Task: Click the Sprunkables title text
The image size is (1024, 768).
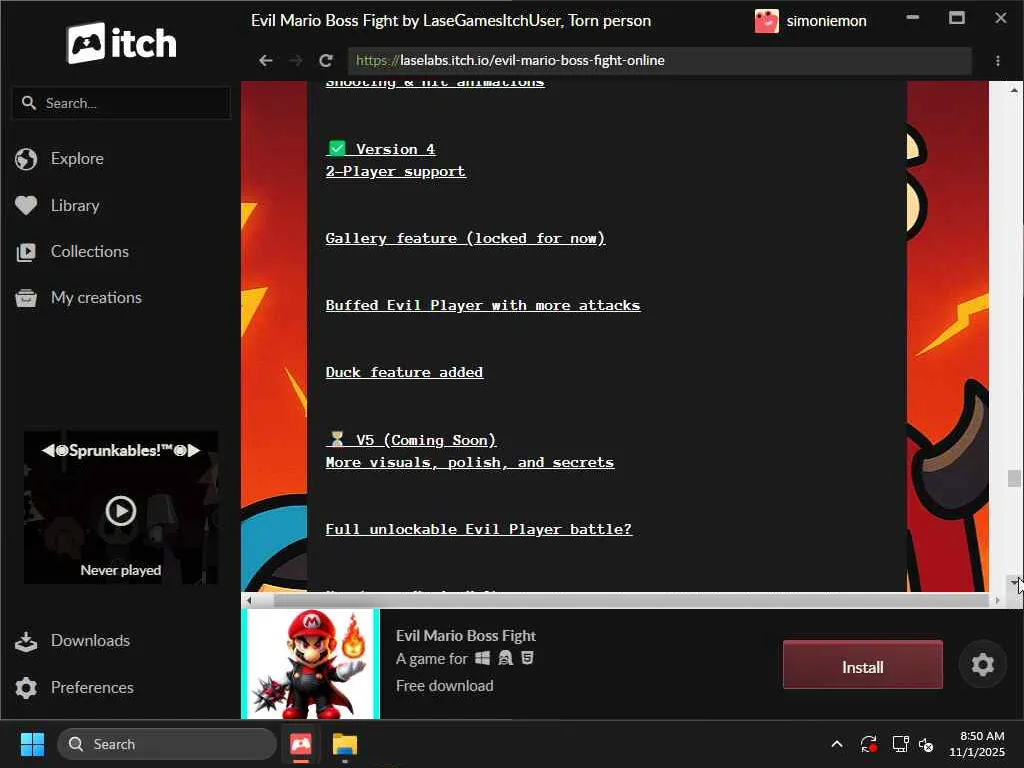Action: (x=121, y=451)
